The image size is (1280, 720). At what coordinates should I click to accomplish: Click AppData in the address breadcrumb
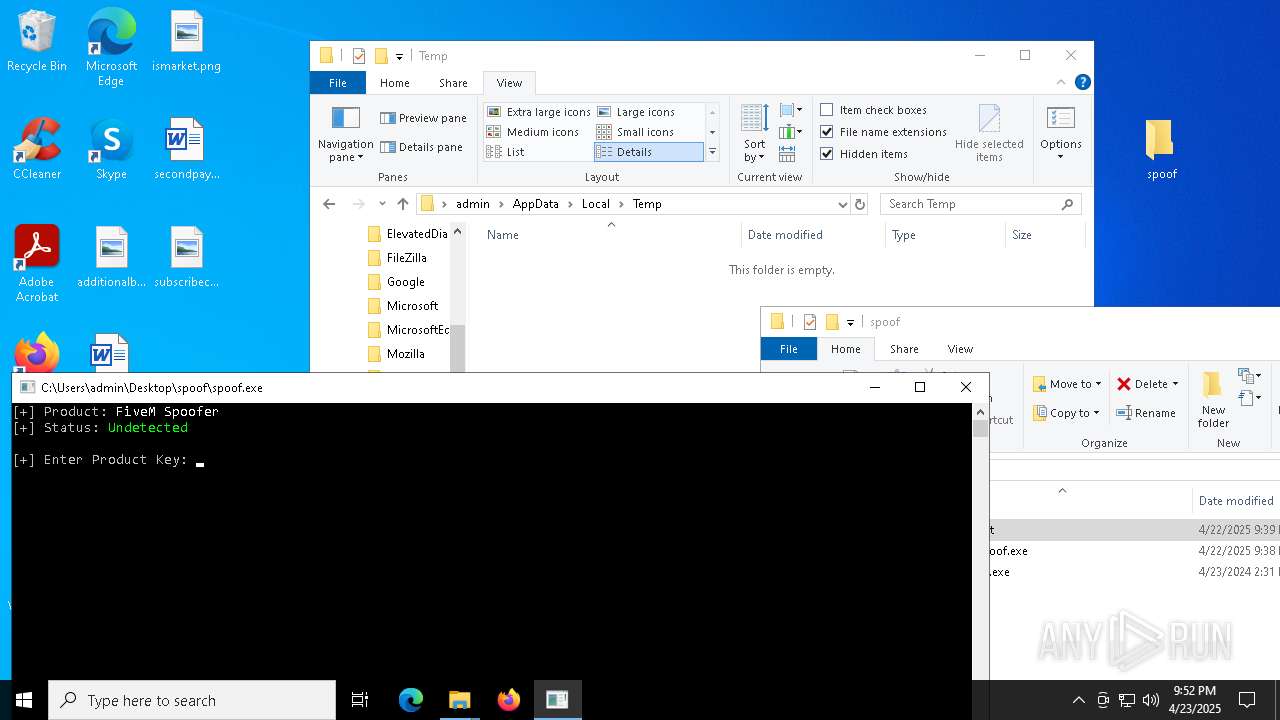pyautogui.click(x=536, y=204)
